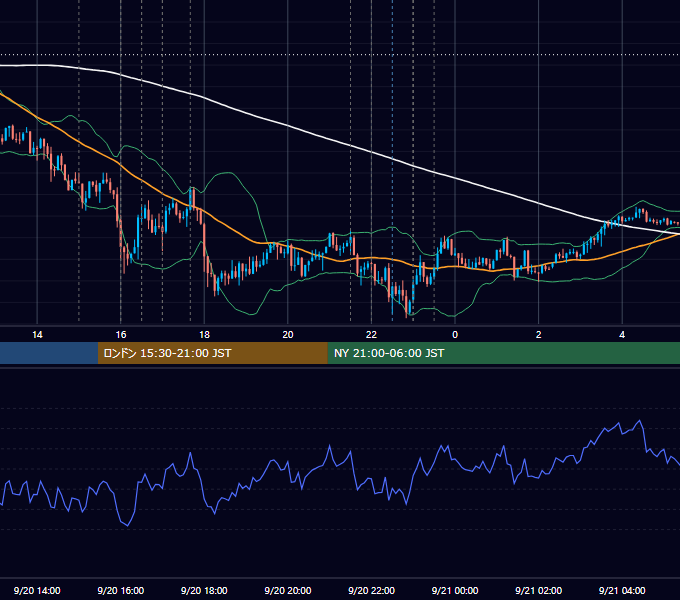Viewport: 680px width, 600px height.
Task: Click the 14 hour axis label
Action: [x=37, y=335]
